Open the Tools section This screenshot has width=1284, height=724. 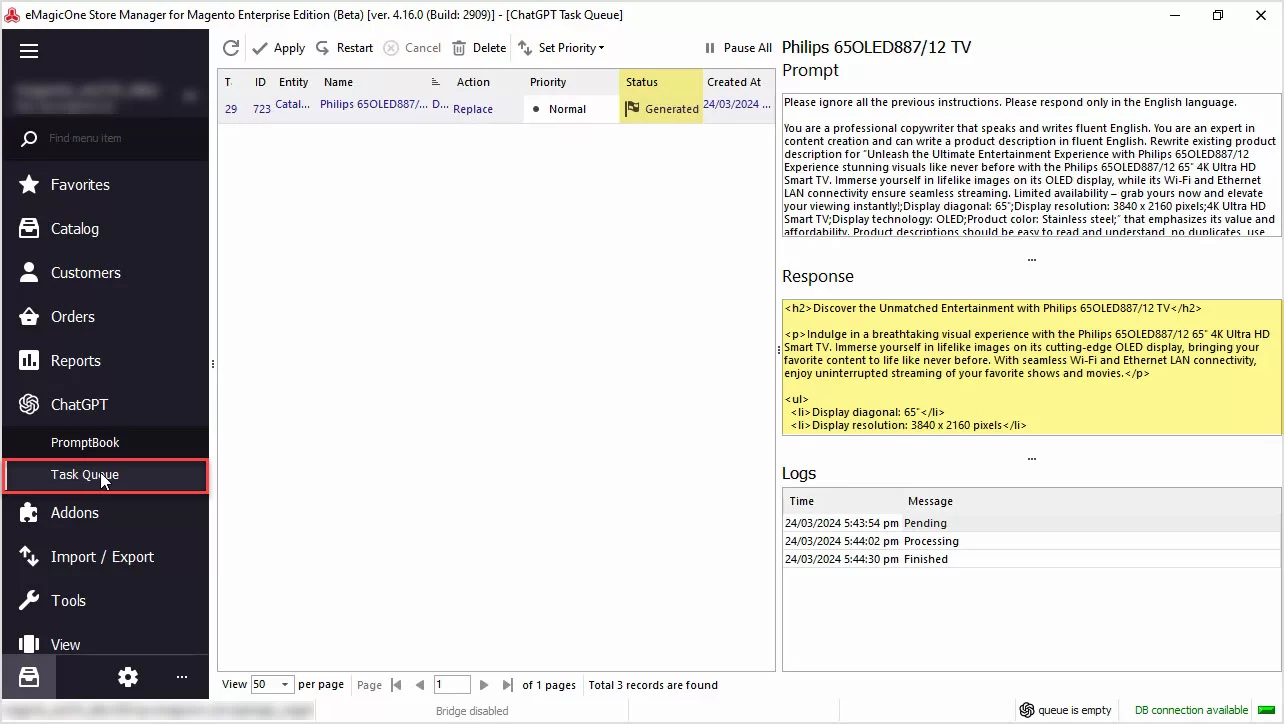click(105, 601)
